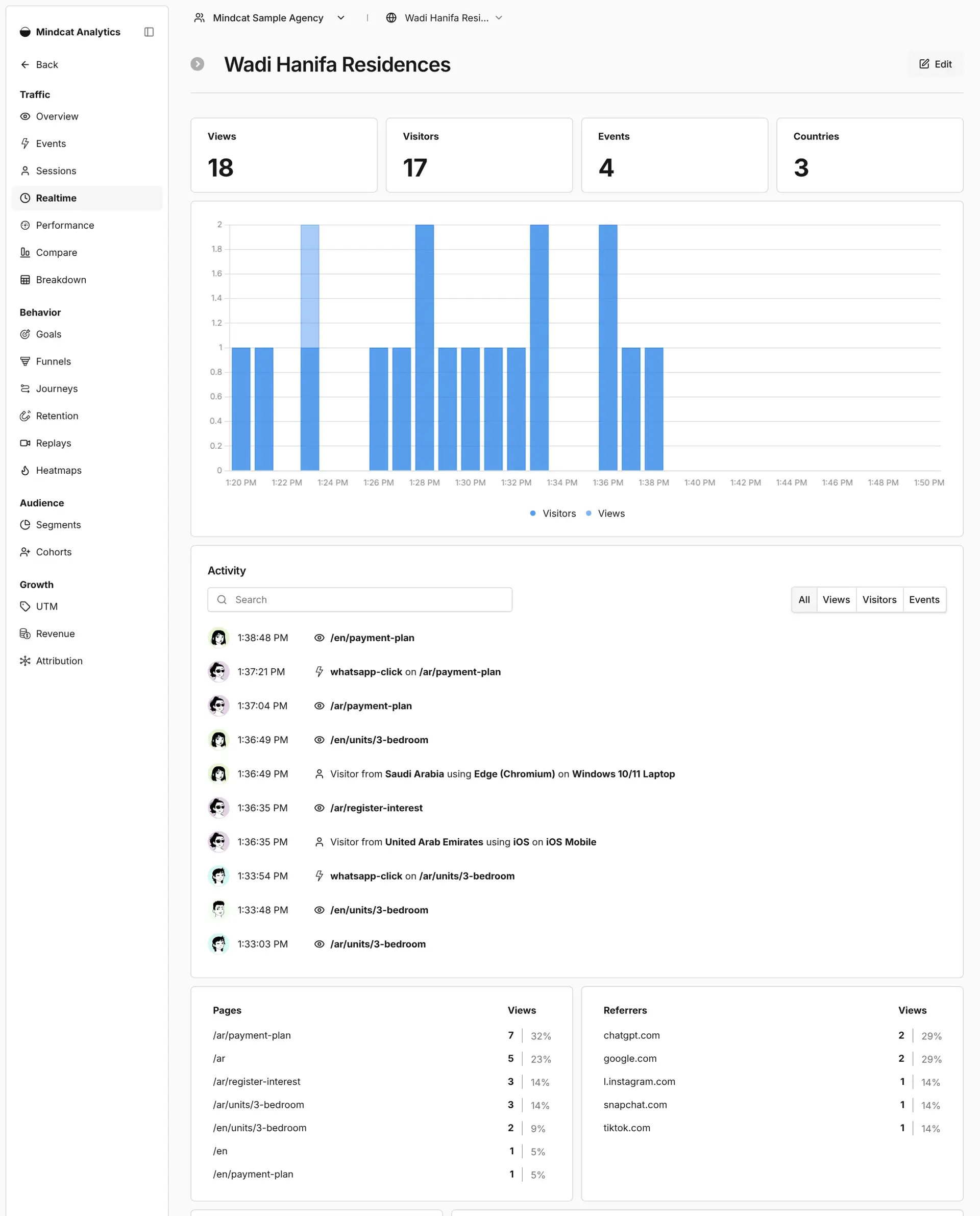Open Sessions person icon
The height and width of the screenshot is (1216, 980).
tap(25, 171)
